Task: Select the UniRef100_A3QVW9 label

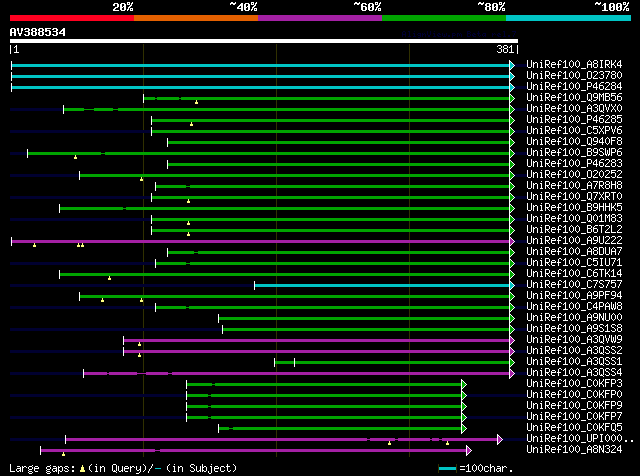Action: pyautogui.click(x=574, y=340)
